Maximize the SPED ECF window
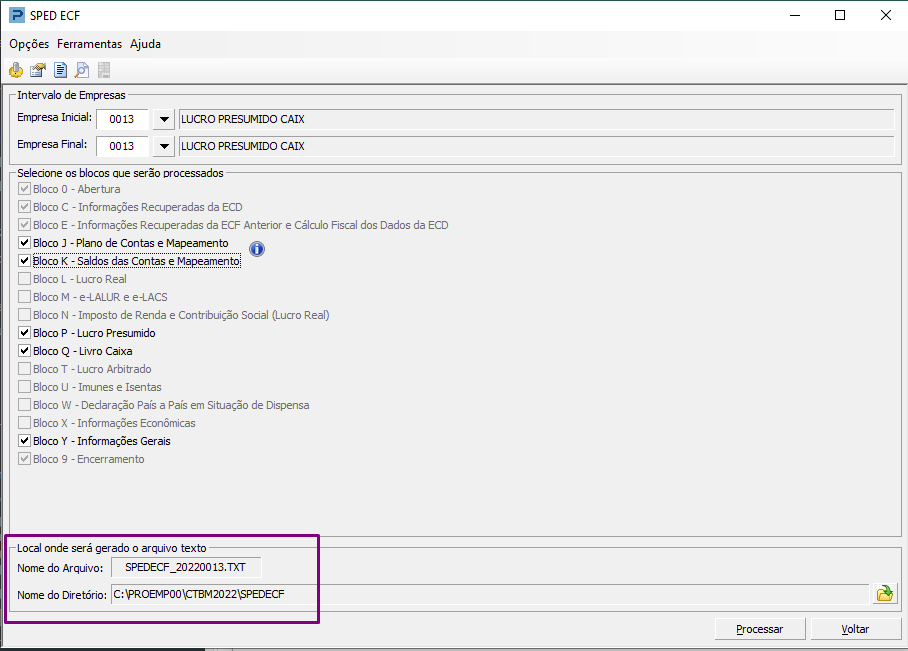The width and height of the screenshot is (908, 651). click(840, 15)
